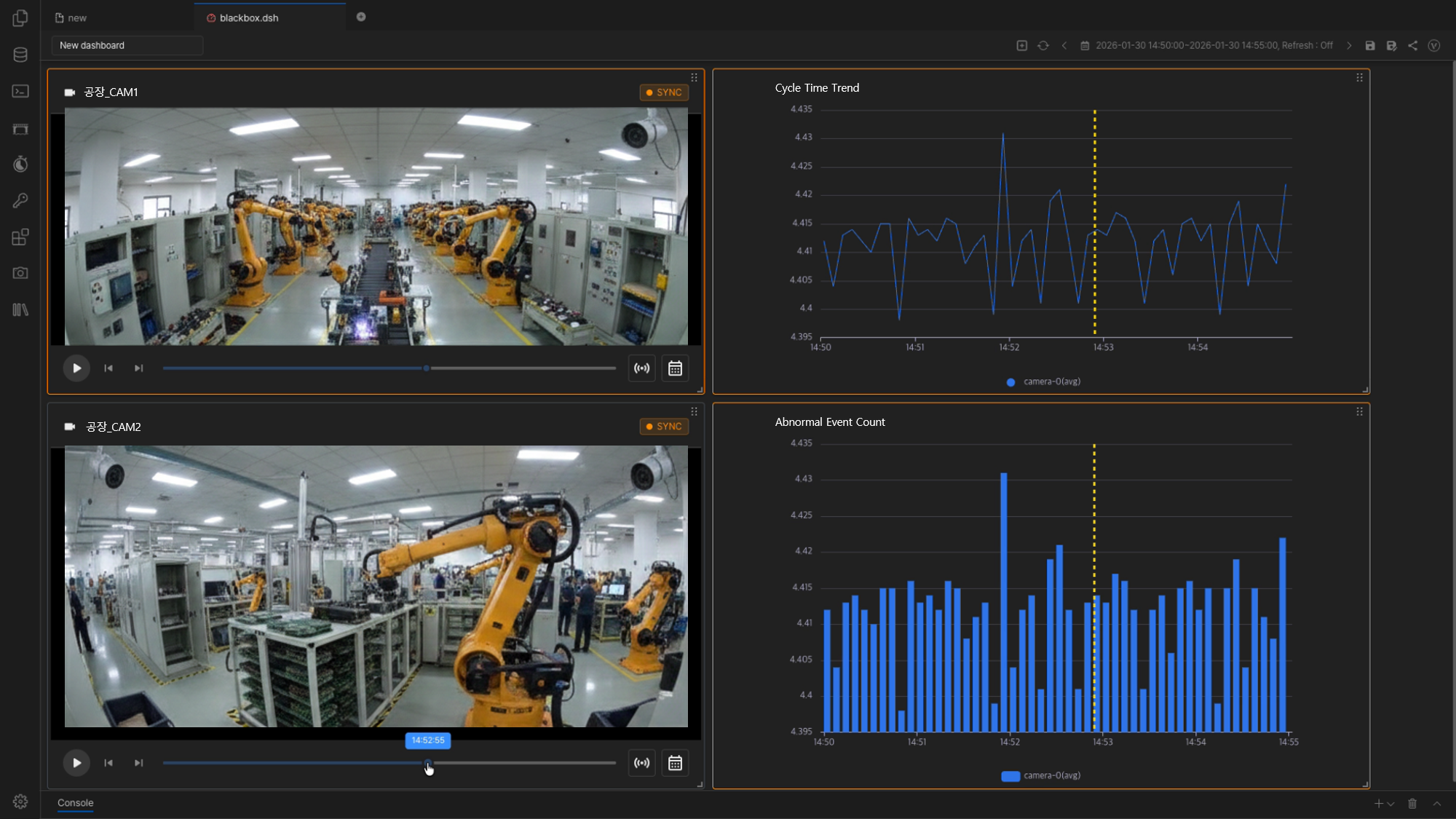Click the add panel icon in dashboard toolbar
Image resolution: width=1456 pixels, height=819 pixels.
[x=1021, y=45]
